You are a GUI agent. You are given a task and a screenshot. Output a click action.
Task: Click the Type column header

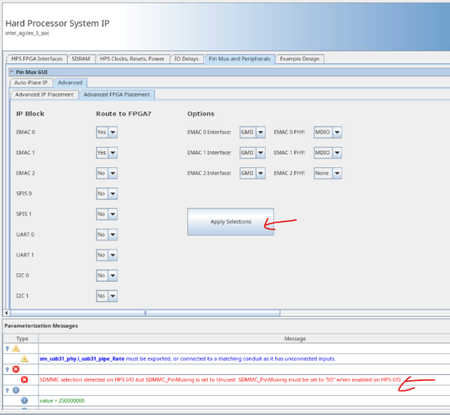(22, 339)
